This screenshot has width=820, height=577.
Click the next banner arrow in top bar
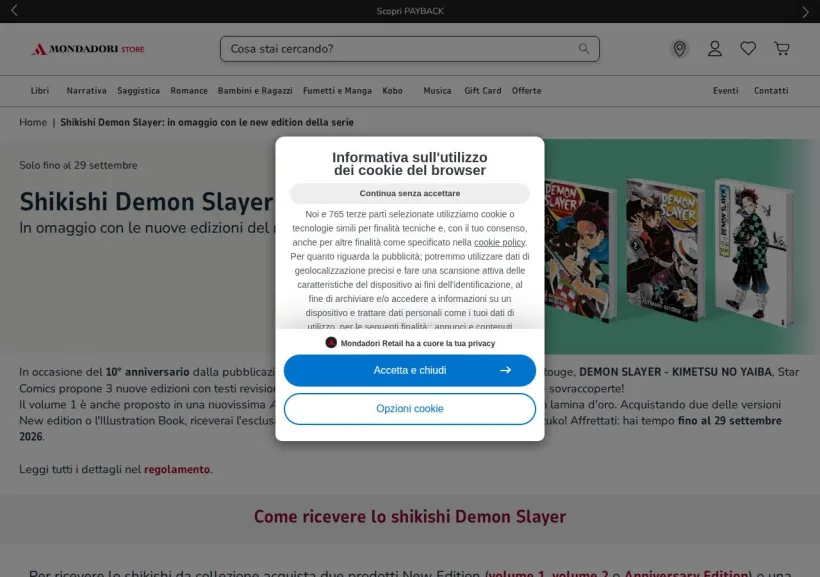(x=805, y=12)
